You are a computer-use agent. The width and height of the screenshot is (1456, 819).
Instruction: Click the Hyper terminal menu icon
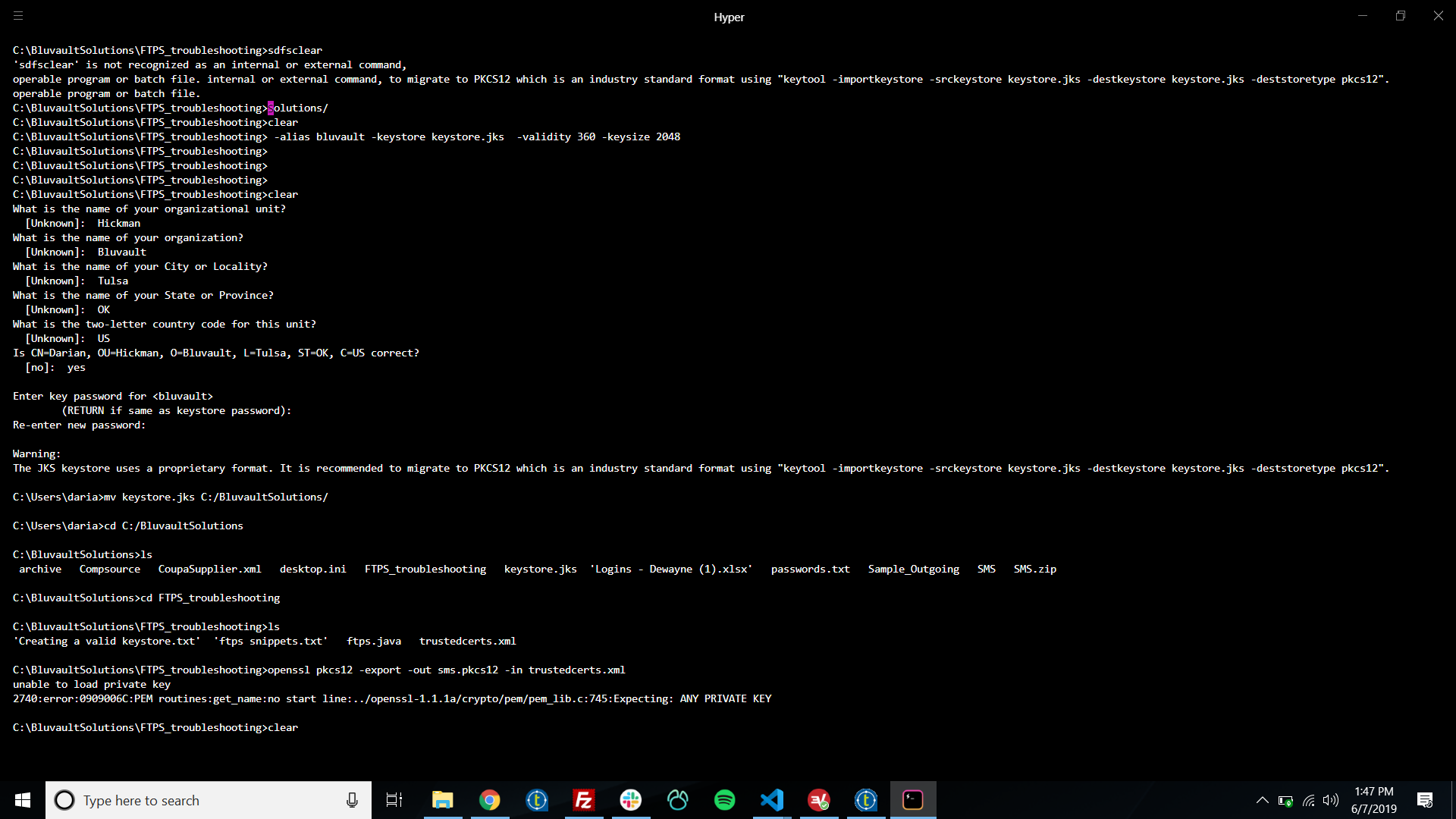[x=18, y=16]
